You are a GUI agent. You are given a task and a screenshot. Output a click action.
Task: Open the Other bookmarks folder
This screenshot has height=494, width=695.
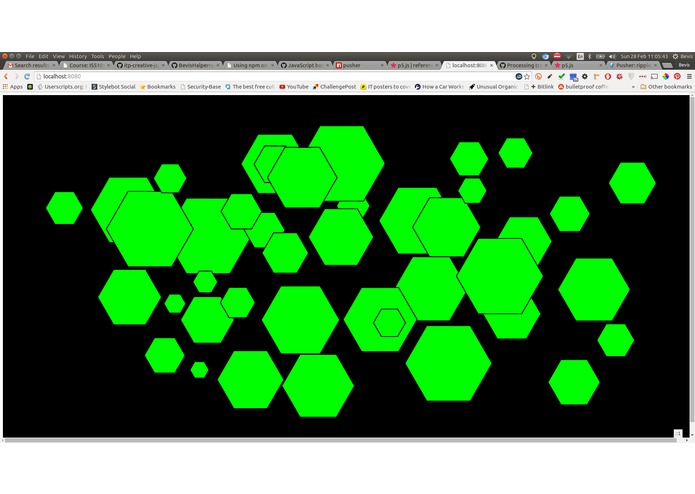click(666, 87)
